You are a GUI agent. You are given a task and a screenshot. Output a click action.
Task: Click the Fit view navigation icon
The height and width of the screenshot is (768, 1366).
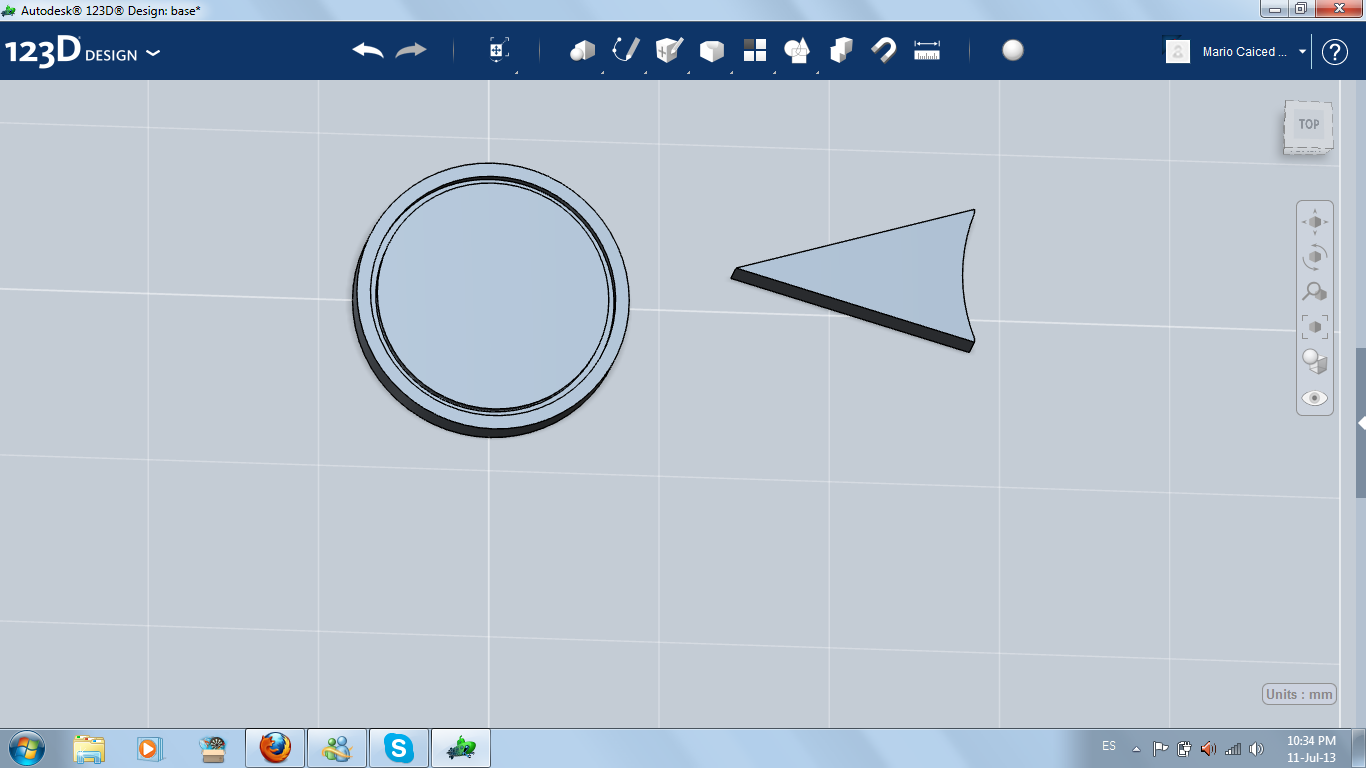point(1315,326)
